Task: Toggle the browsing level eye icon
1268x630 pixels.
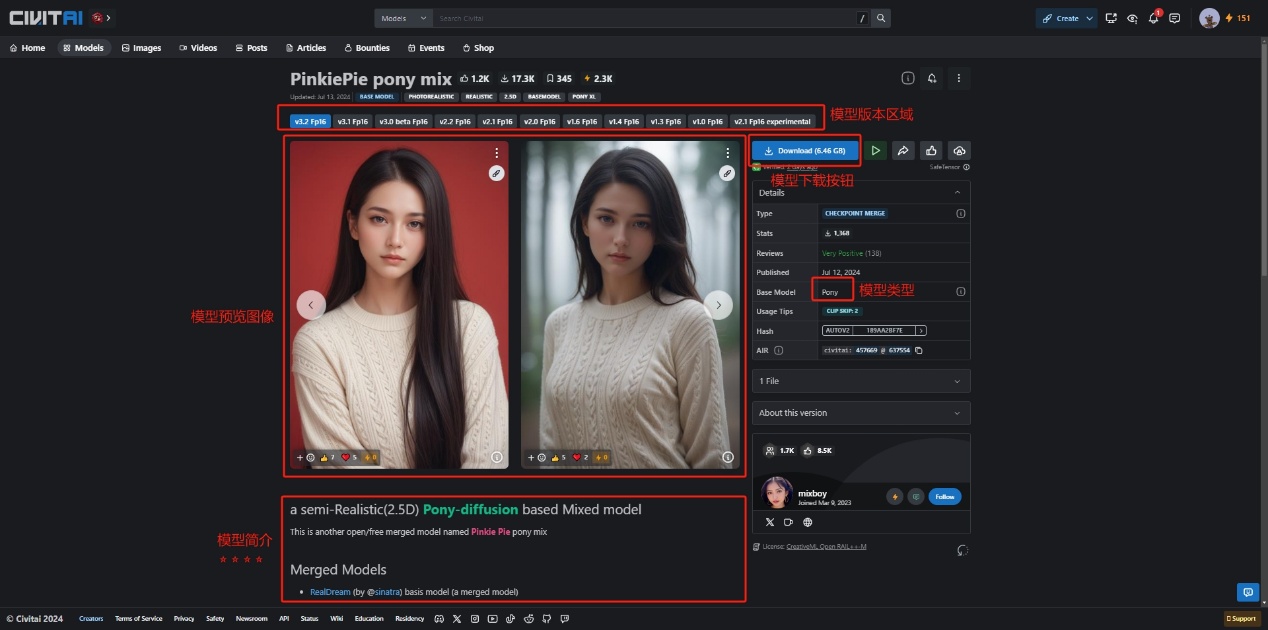Action: (x=1132, y=18)
